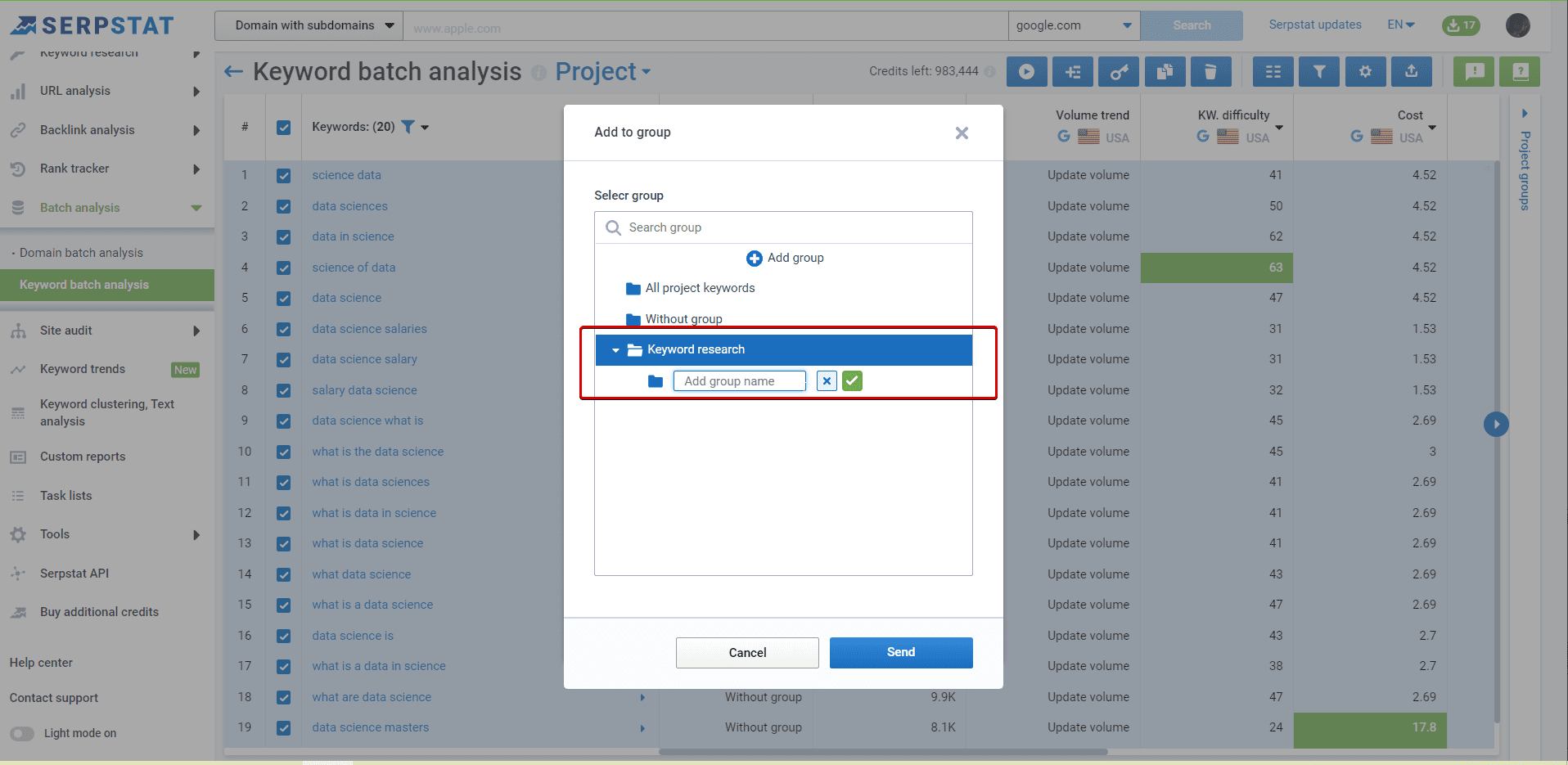This screenshot has height=765, width=1568.
Task: Uncheck the 'science data' row checkbox
Action: click(283, 175)
